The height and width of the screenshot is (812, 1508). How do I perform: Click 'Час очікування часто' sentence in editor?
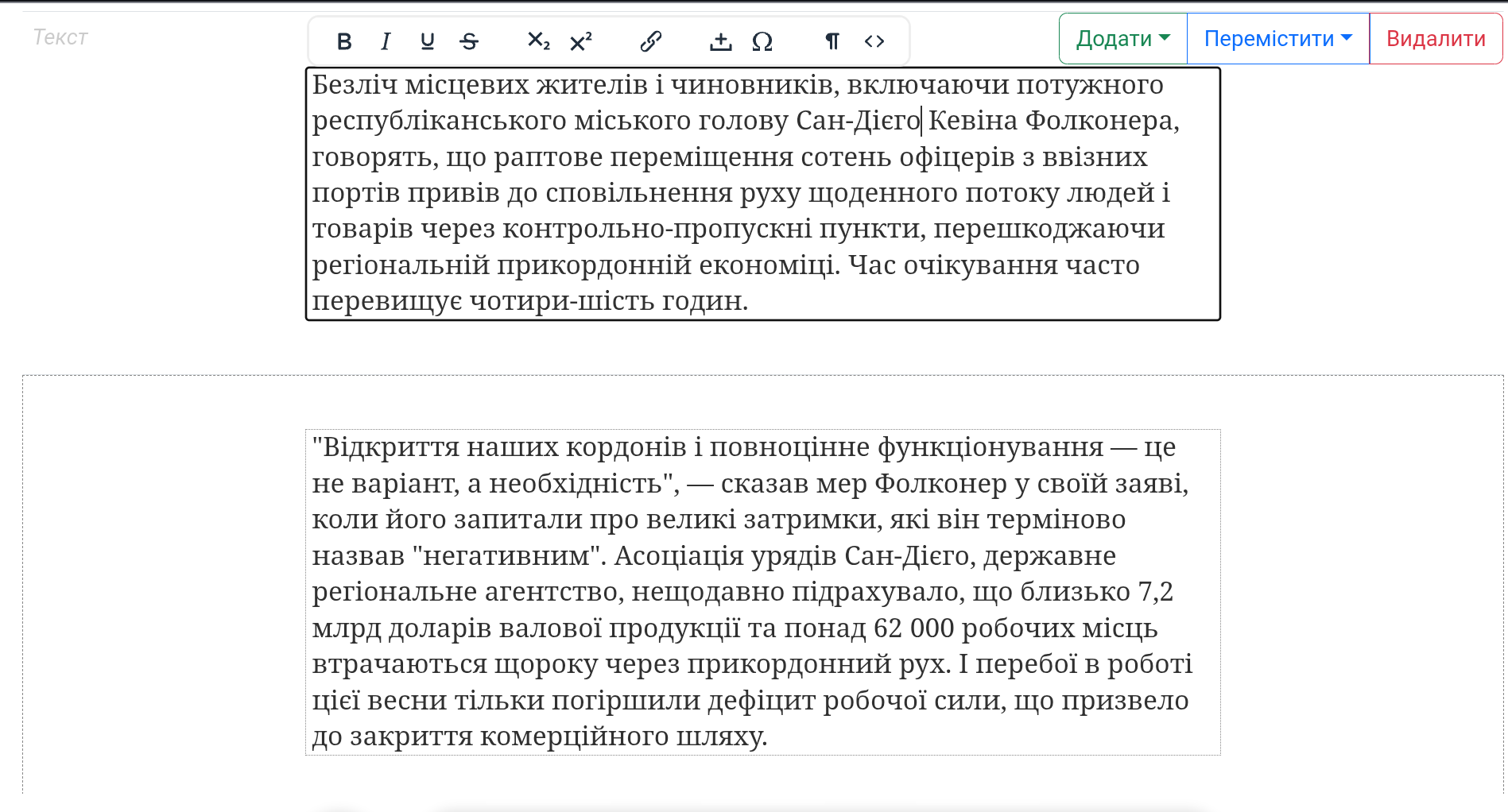coord(994,265)
